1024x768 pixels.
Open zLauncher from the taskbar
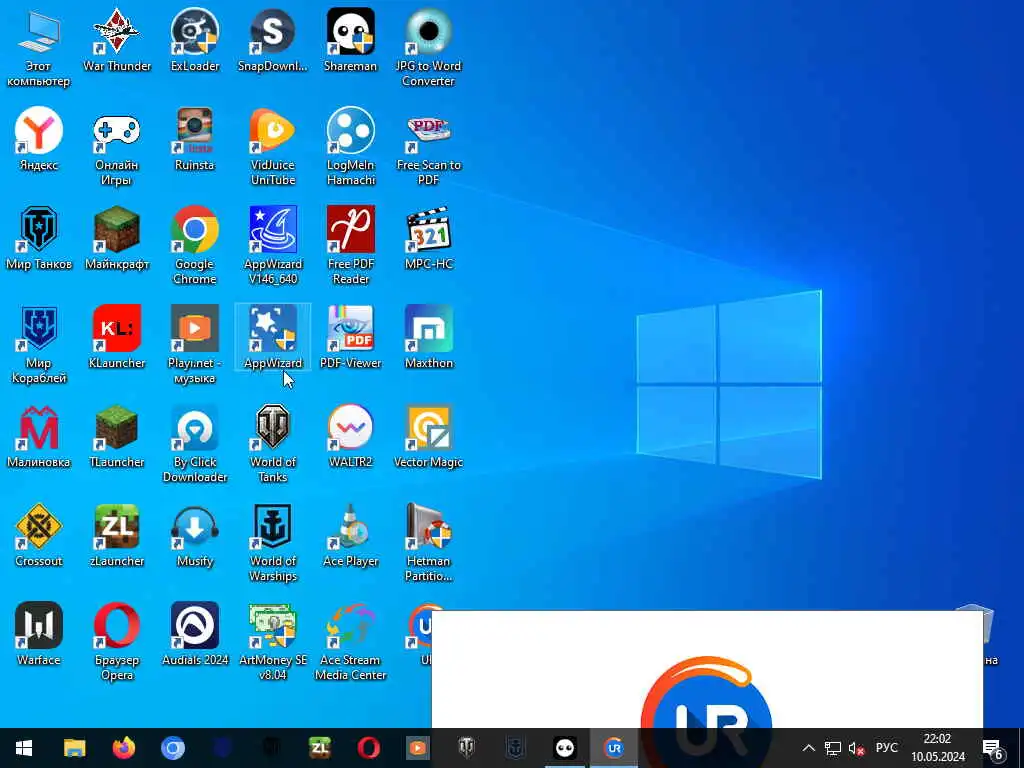319,748
